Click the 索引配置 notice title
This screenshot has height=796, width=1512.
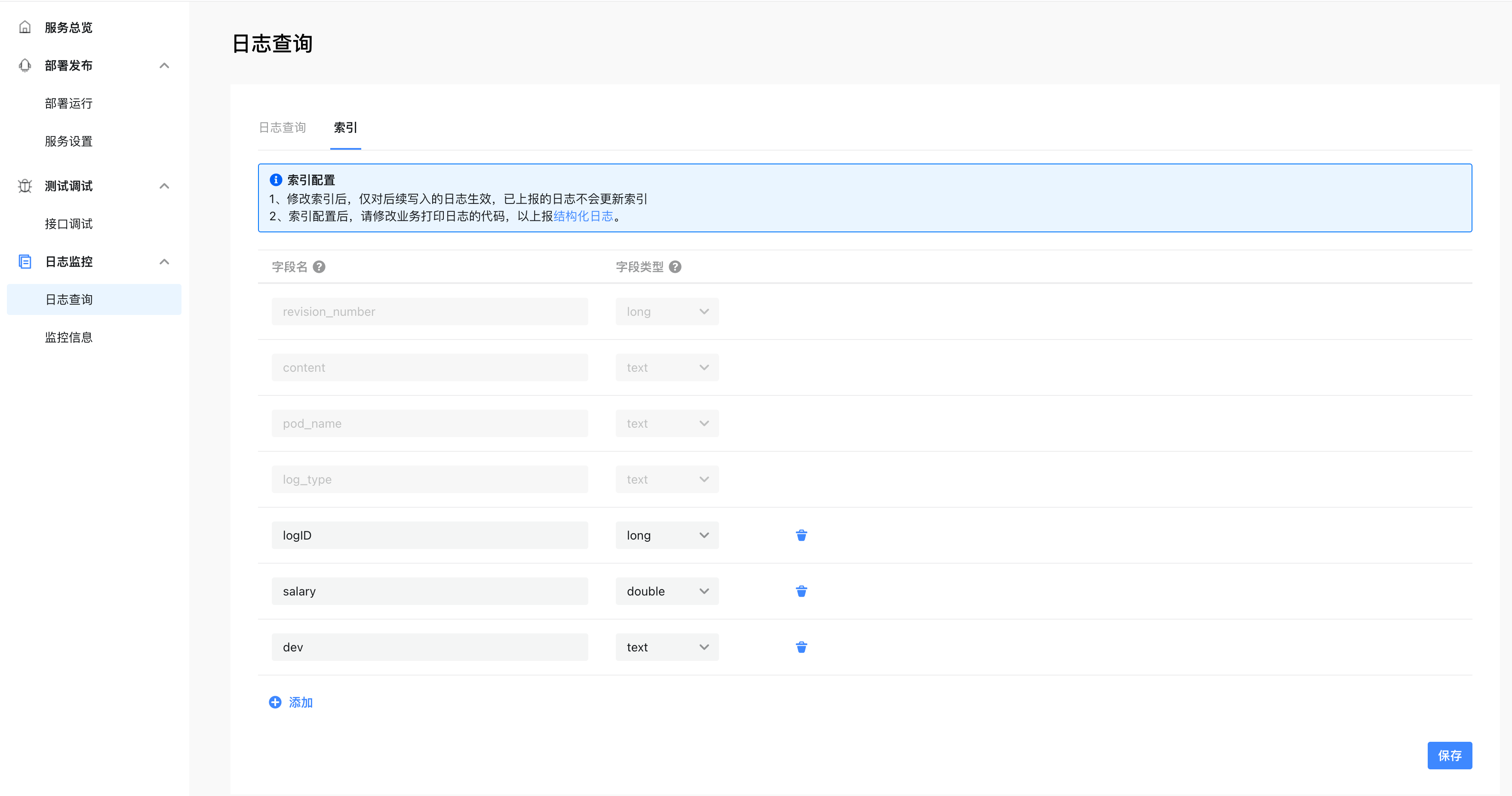(x=311, y=180)
